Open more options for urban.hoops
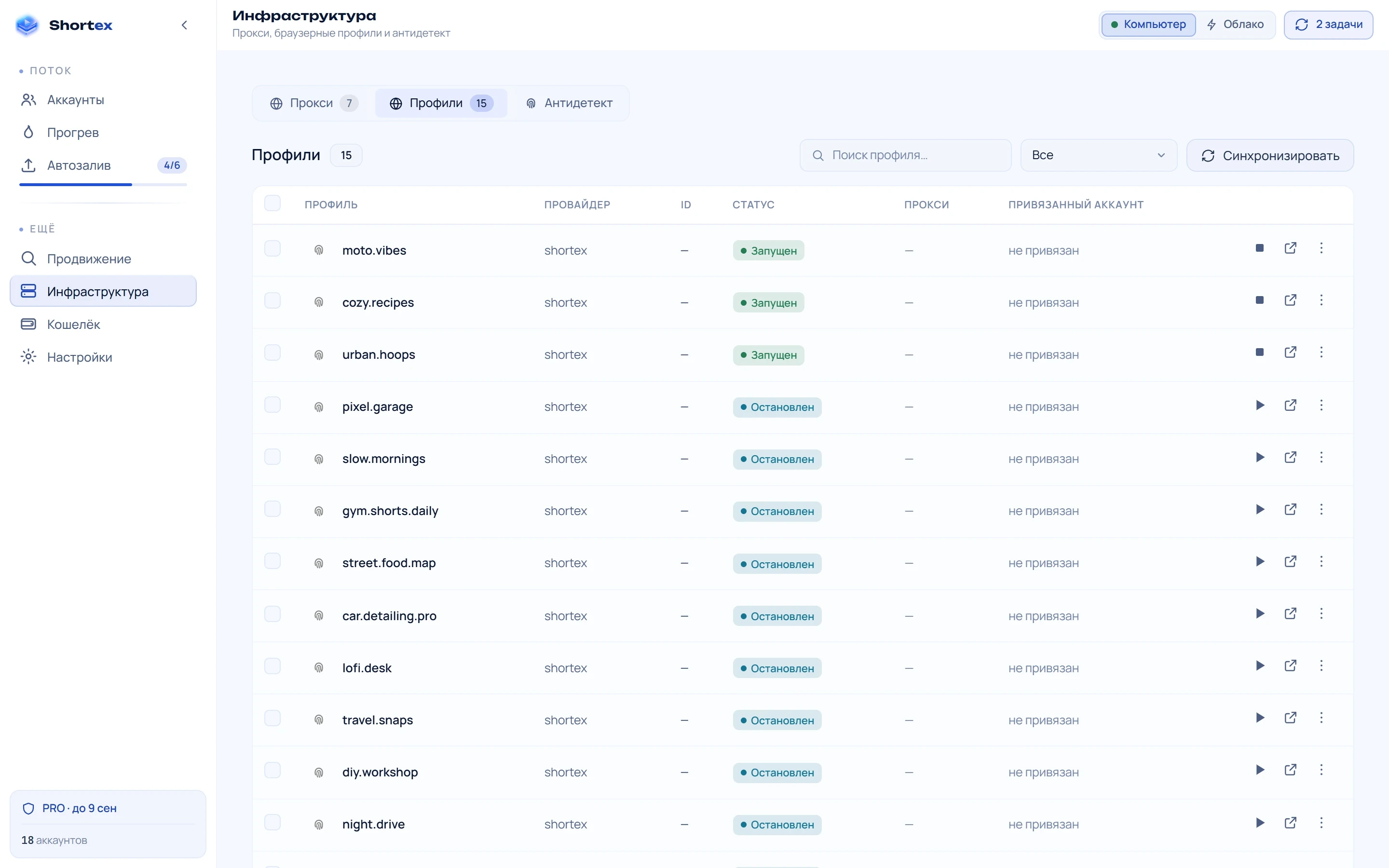The image size is (1389, 868). click(1321, 353)
